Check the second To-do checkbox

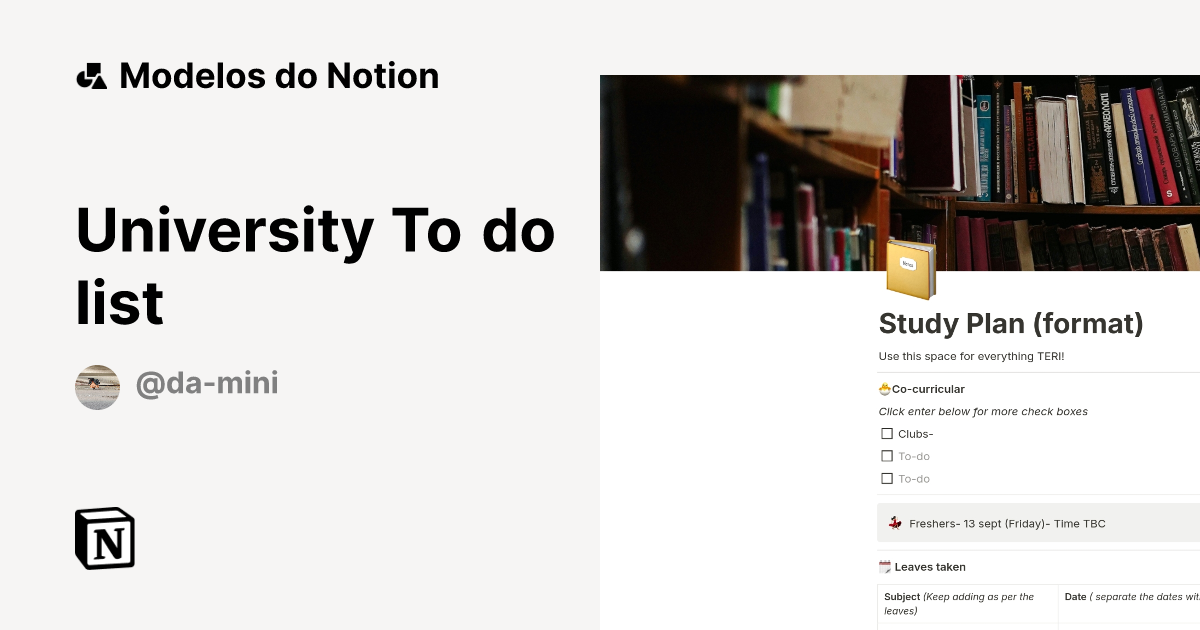[887, 478]
